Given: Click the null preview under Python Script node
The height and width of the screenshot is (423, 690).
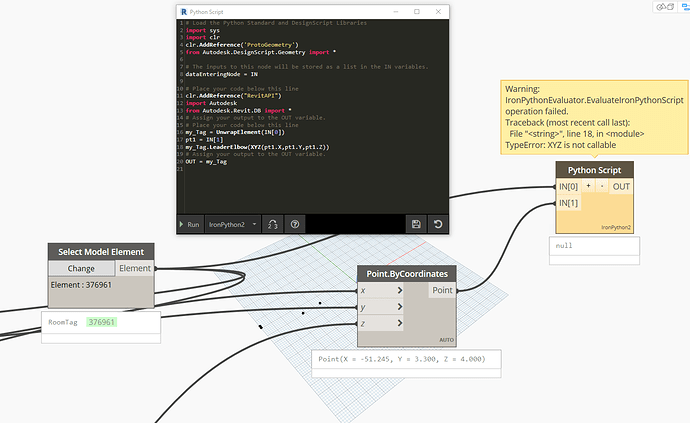Looking at the screenshot, I should tap(564, 246).
